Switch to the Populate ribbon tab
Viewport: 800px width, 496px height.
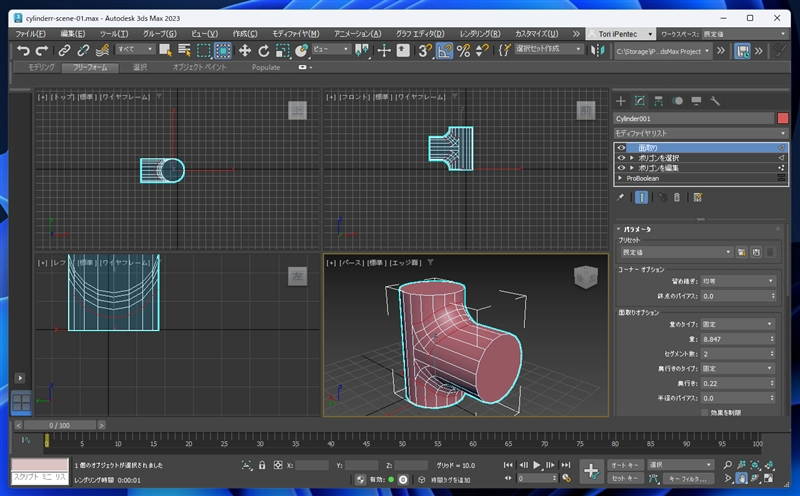click(266, 67)
